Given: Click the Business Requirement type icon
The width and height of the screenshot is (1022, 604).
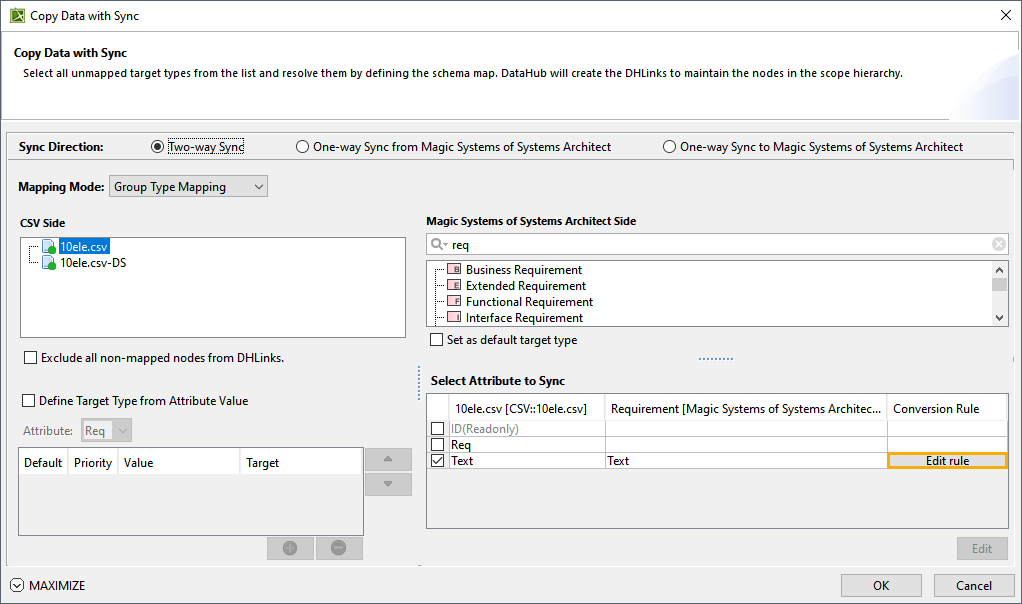Looking at the screenshot, I should coord(453,270).
